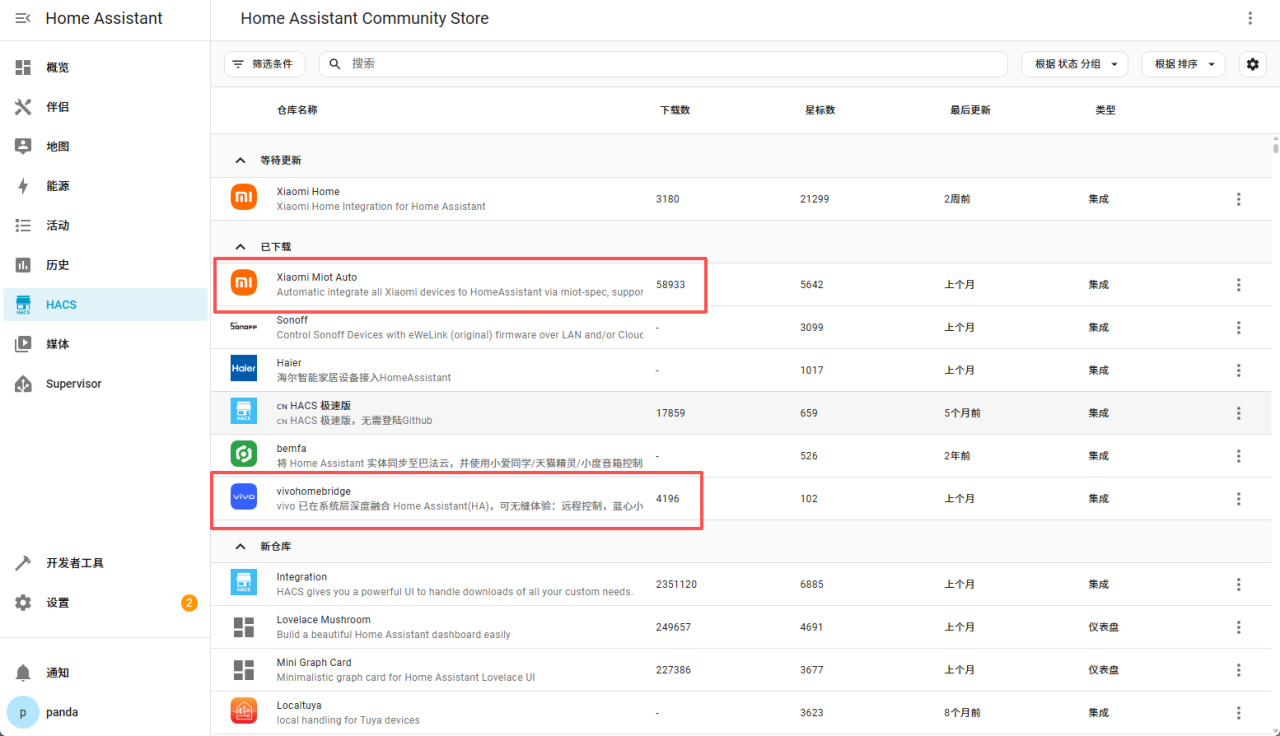Open the 历史 history chart icon
Viewport: 1280px width, 736px height.
pyautogui.click(x=23, y=265)
